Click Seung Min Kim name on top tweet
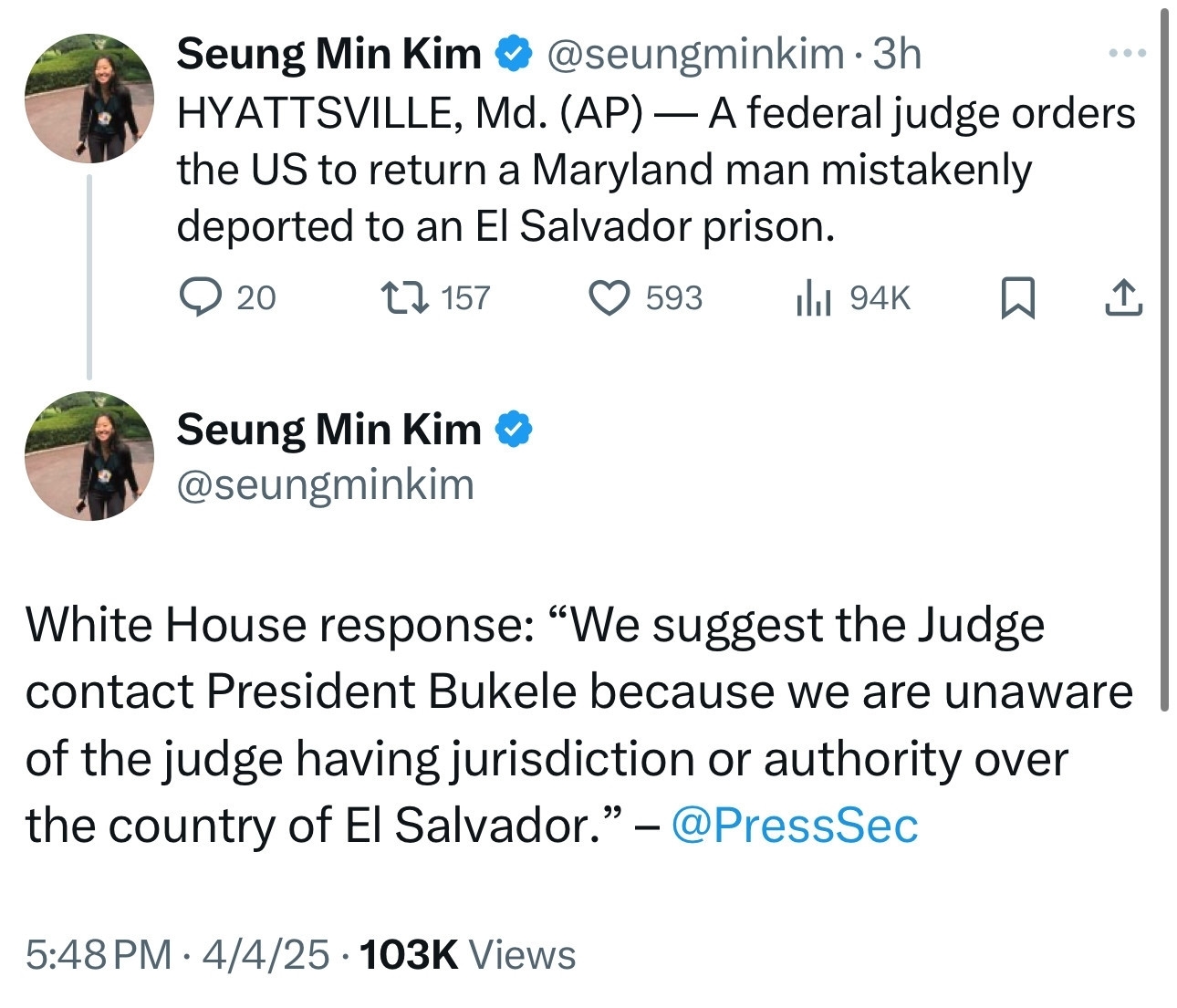 pos(328,54)
